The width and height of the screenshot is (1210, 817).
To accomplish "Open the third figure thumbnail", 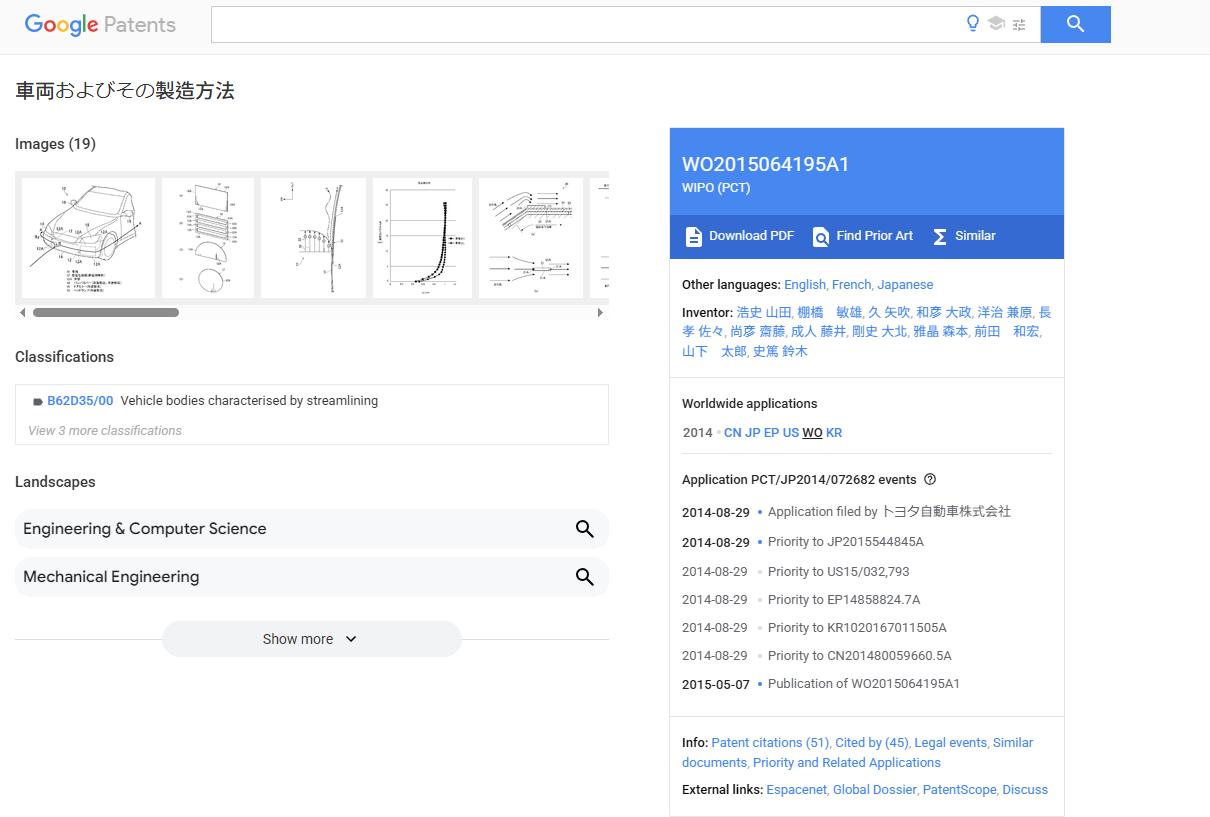I will point(314,238).
